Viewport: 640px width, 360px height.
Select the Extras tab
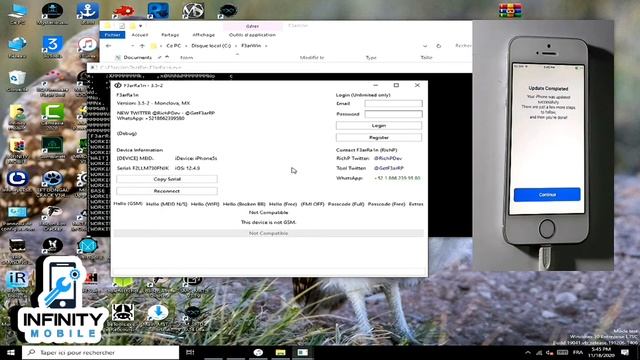pos(416,204)
